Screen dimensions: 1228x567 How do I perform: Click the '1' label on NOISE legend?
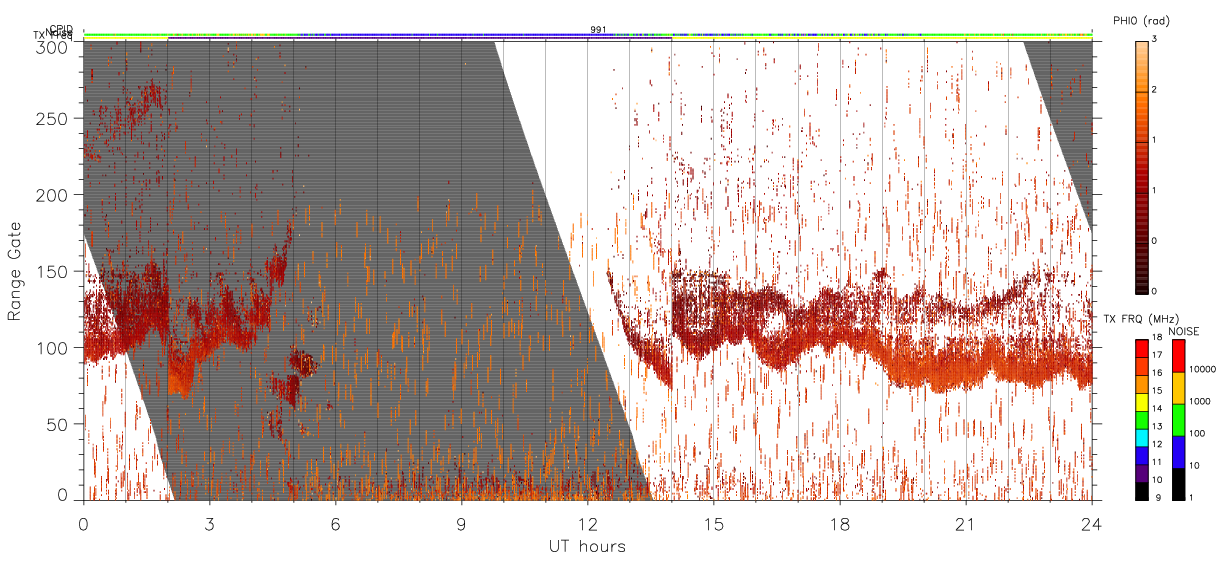point(1190,497)
